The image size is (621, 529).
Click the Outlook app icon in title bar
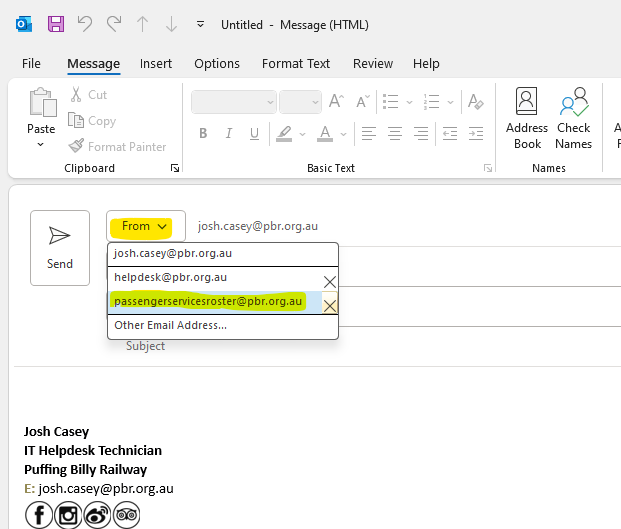24,25
